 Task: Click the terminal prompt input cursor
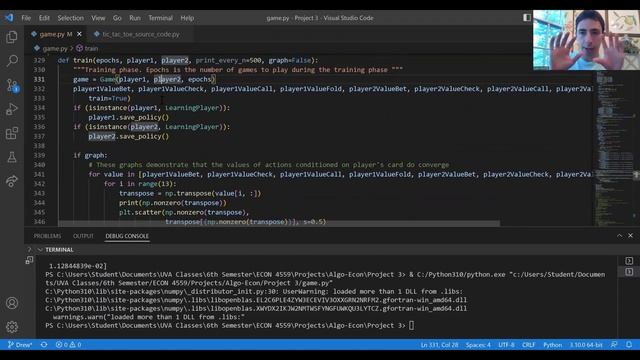(x=411, y=325)
